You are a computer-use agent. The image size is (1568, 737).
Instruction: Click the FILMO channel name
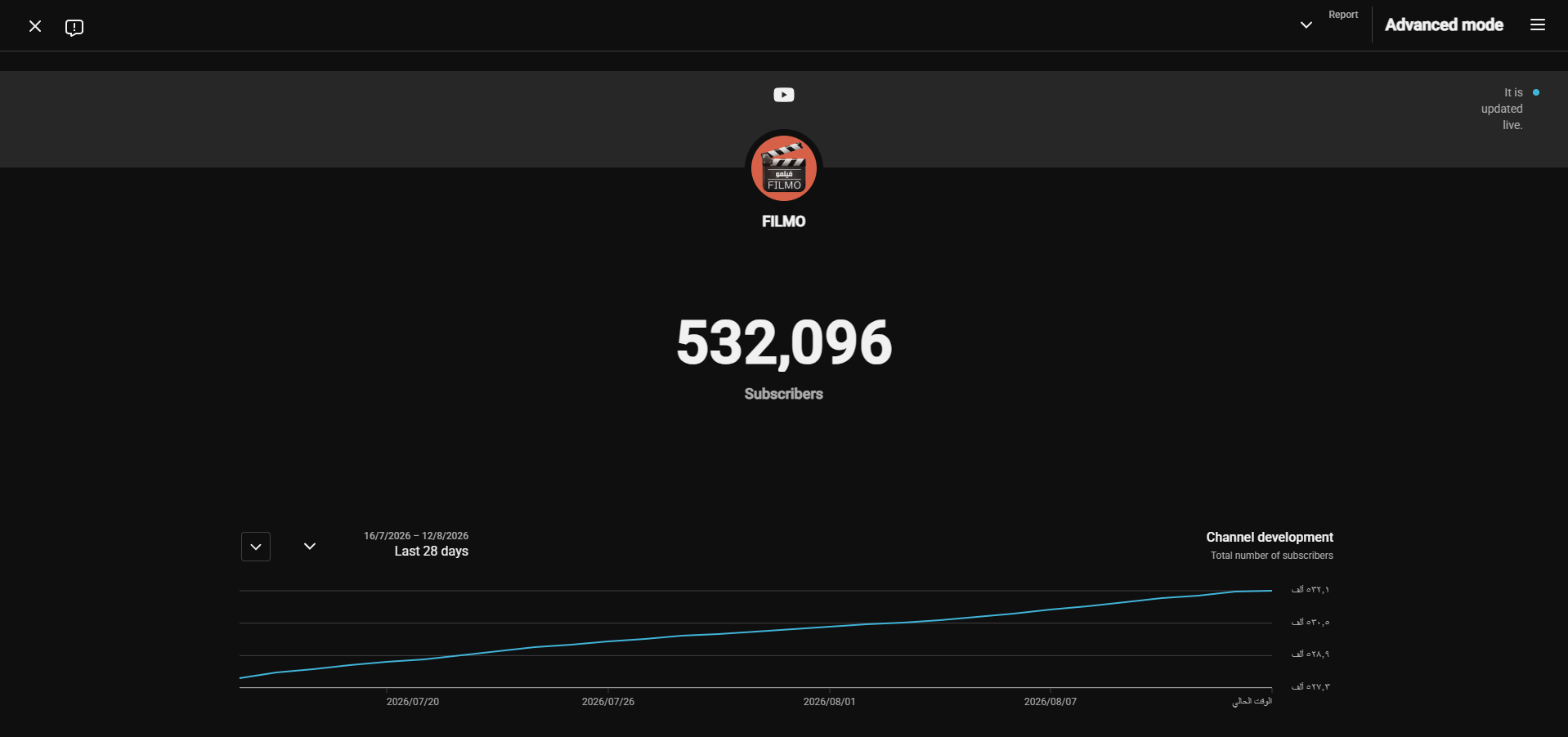click(x=784, y=221)
